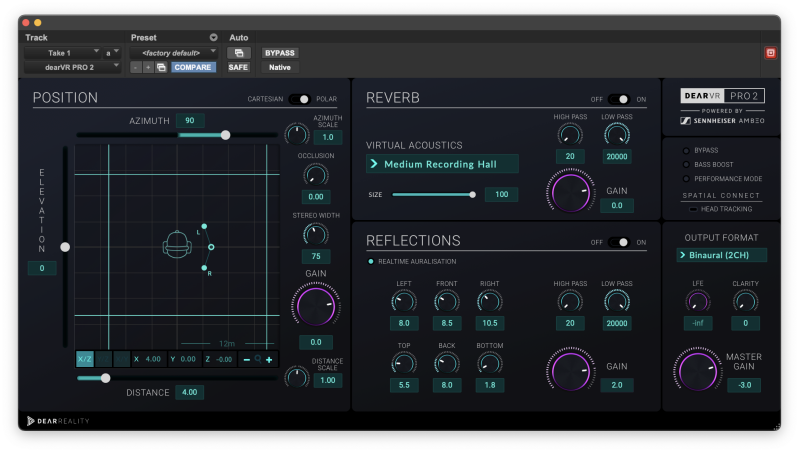Click the Master Gain knob
This screenshot has height=452, width=799.
pyautogui.click(x=697, y=370)
